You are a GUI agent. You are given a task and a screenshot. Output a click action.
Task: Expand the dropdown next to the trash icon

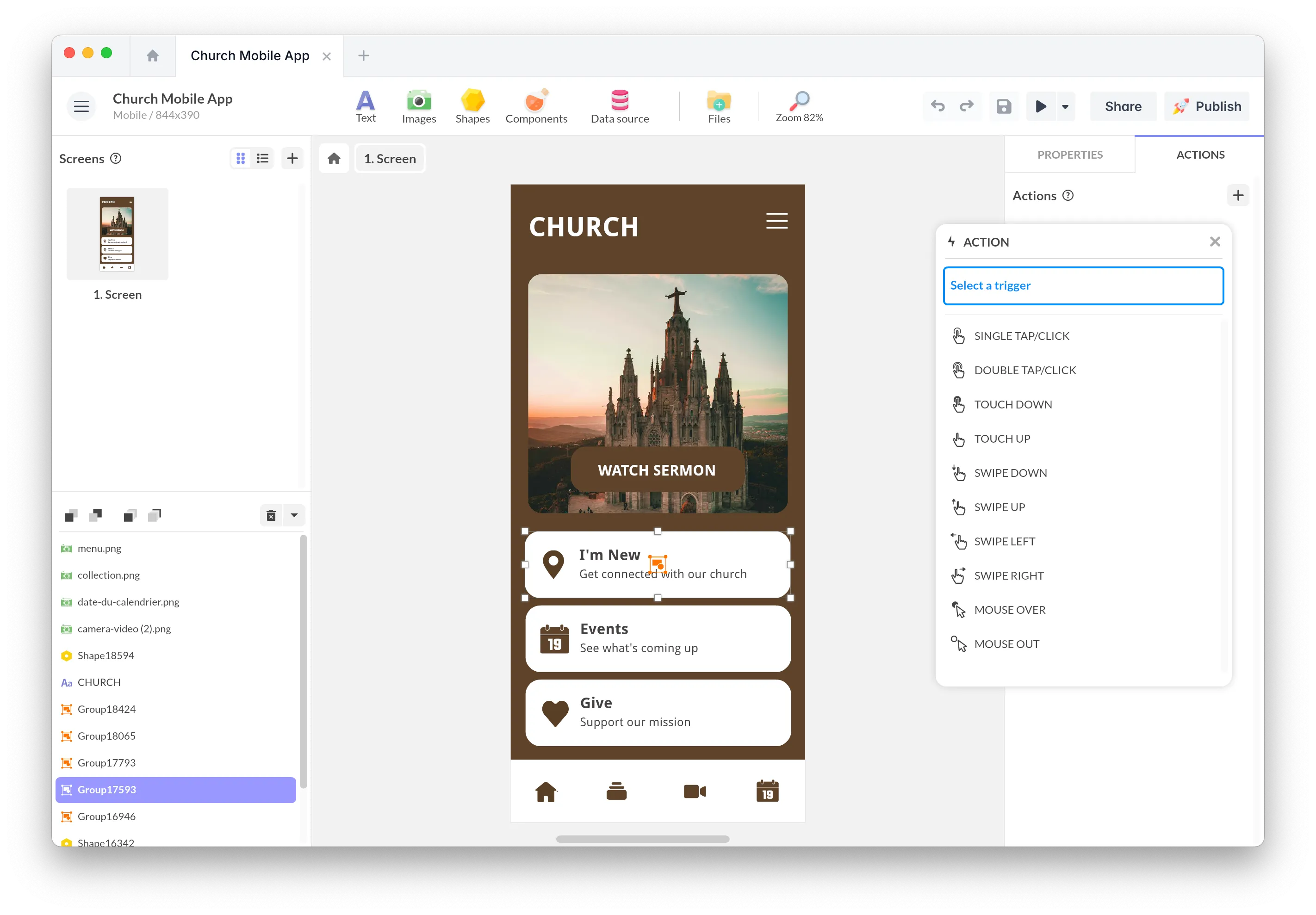pyautogui.click(x=294, y=515)
